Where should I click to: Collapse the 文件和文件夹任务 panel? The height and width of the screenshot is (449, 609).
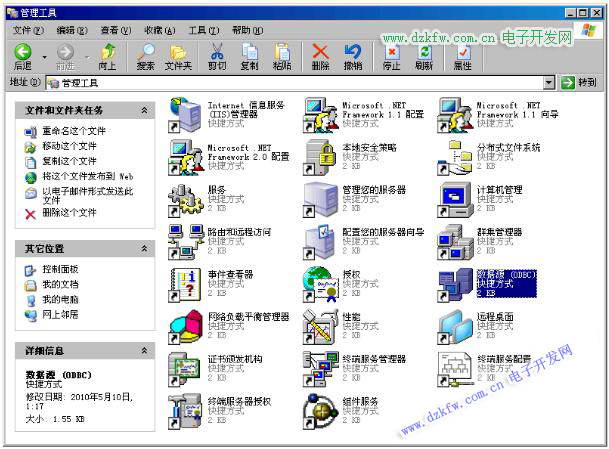coord(145,110)
